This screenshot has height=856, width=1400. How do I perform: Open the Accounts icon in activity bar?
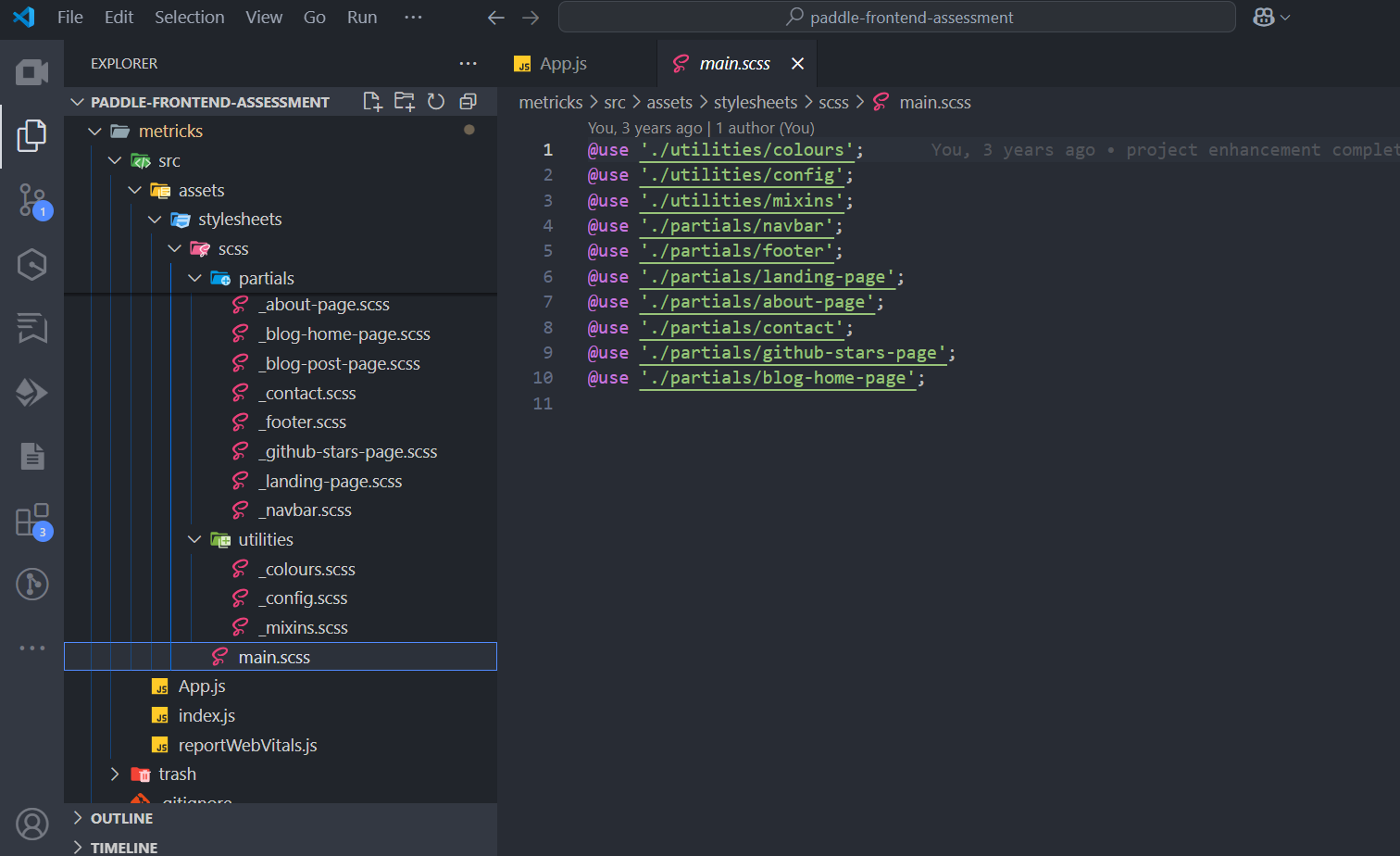pyautogui.click(x=32, y=824)
